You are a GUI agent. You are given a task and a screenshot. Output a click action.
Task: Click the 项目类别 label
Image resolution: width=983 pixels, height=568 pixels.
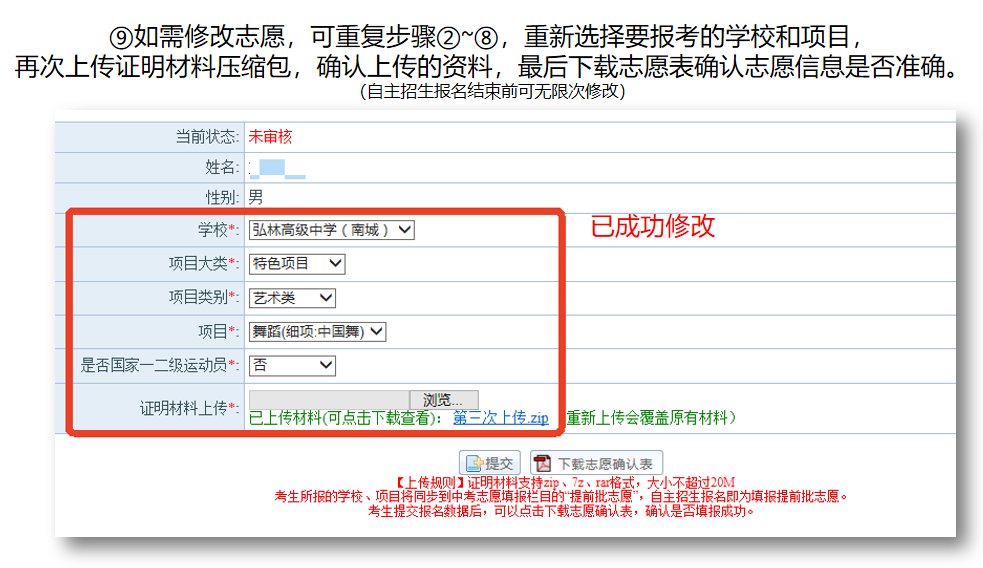(204, 298)
